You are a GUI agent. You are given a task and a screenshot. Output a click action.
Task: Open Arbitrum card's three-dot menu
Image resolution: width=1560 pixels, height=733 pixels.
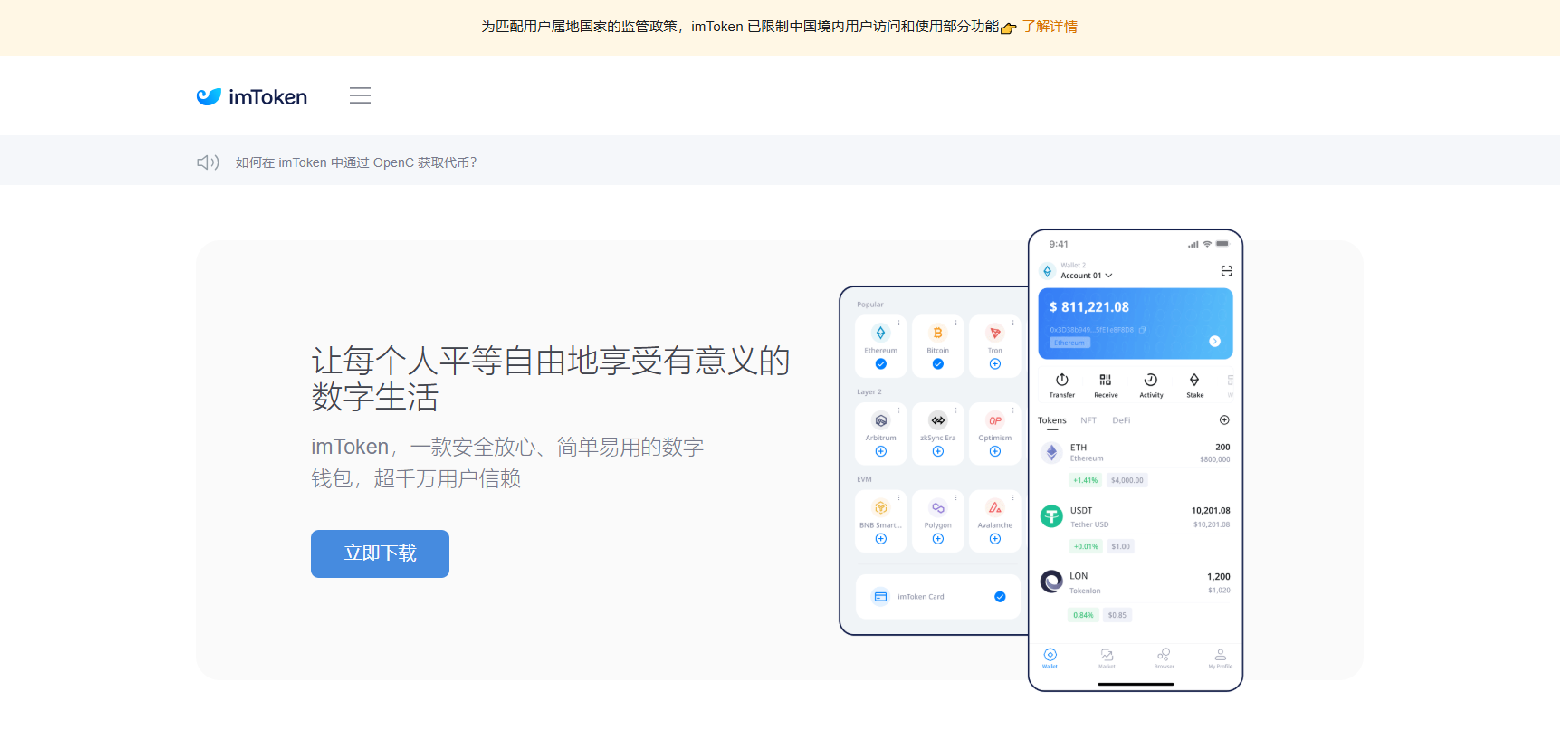pyautogui.click(x=899, y=409)
